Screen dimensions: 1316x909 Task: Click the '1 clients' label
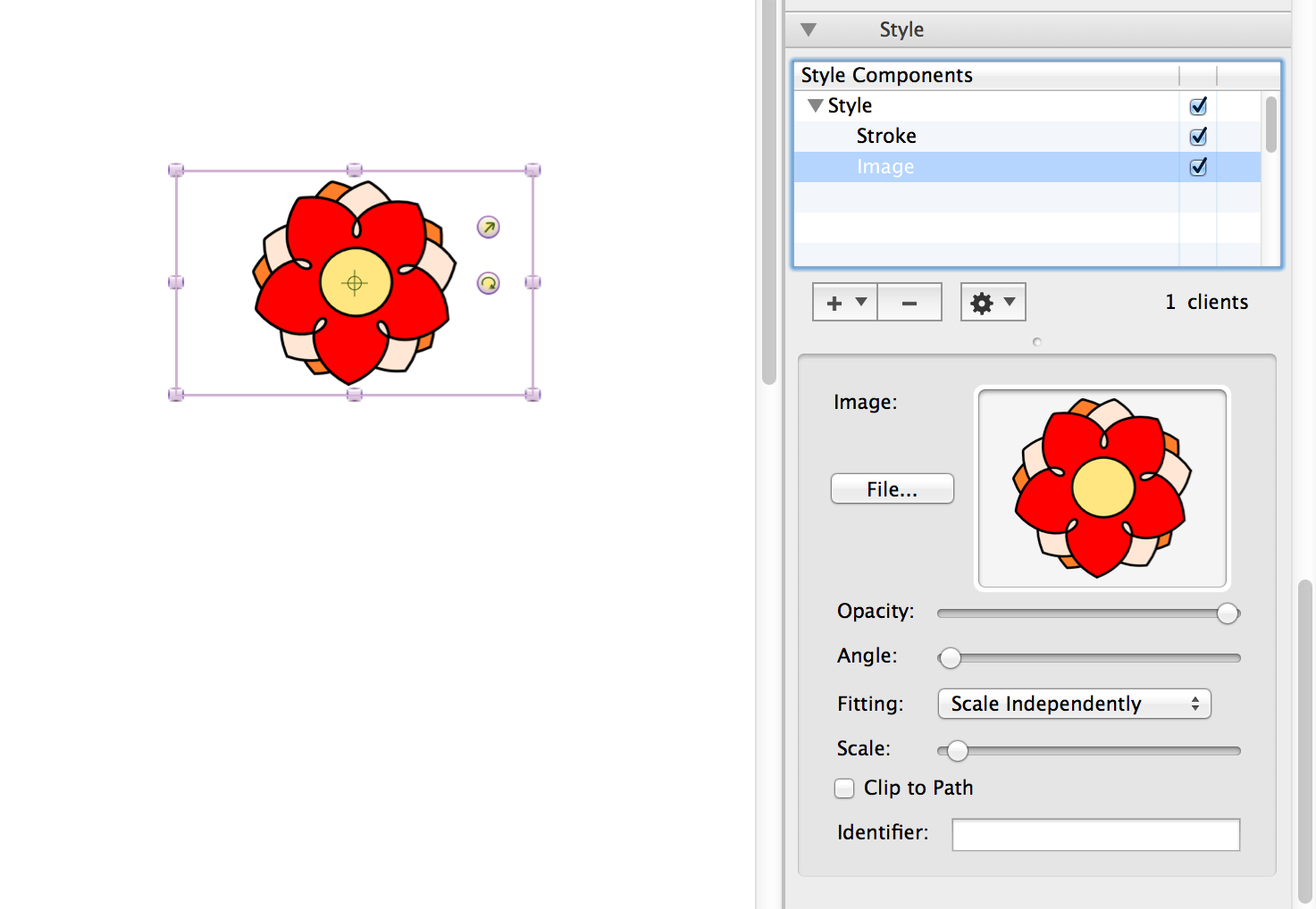[x=1206, y=303]
